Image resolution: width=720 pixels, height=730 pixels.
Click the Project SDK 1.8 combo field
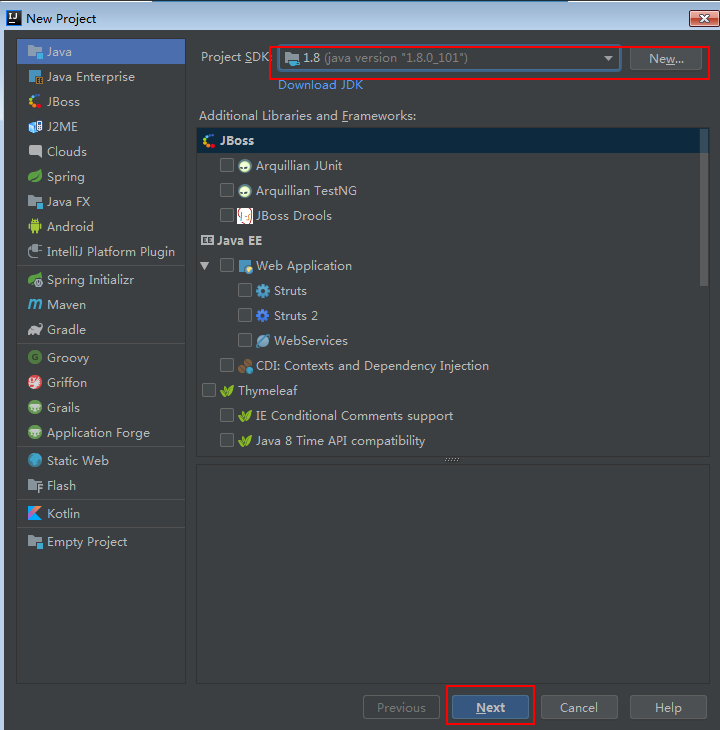[450, 58]
